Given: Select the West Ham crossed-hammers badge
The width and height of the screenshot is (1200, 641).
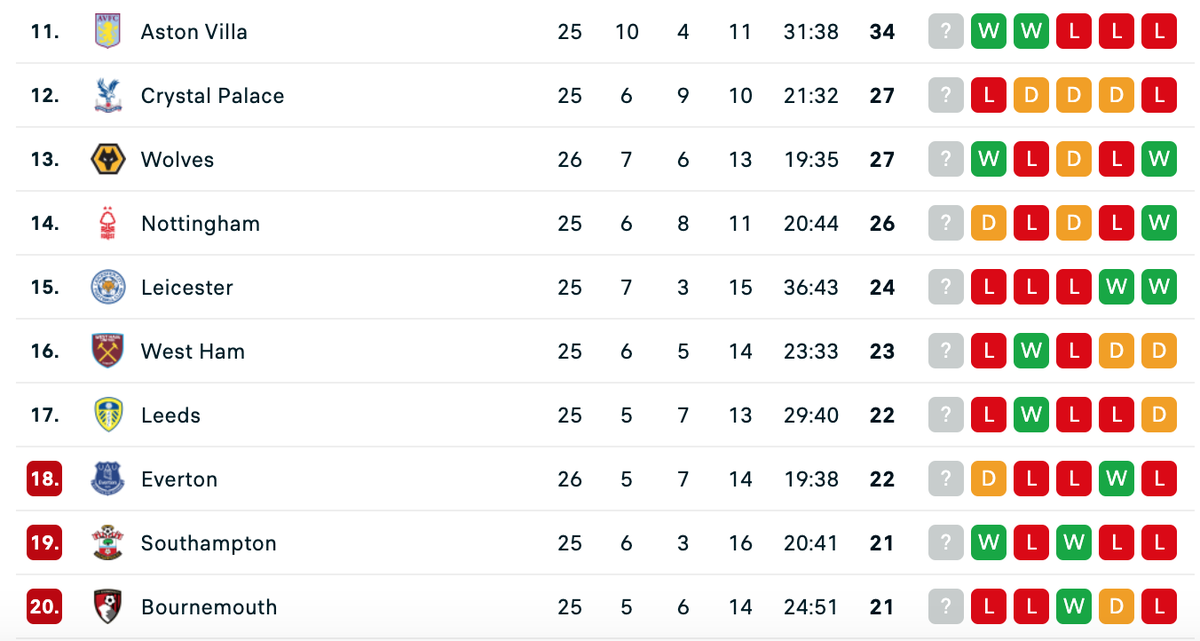Looking at the screenshot, I should pos(107,351).
